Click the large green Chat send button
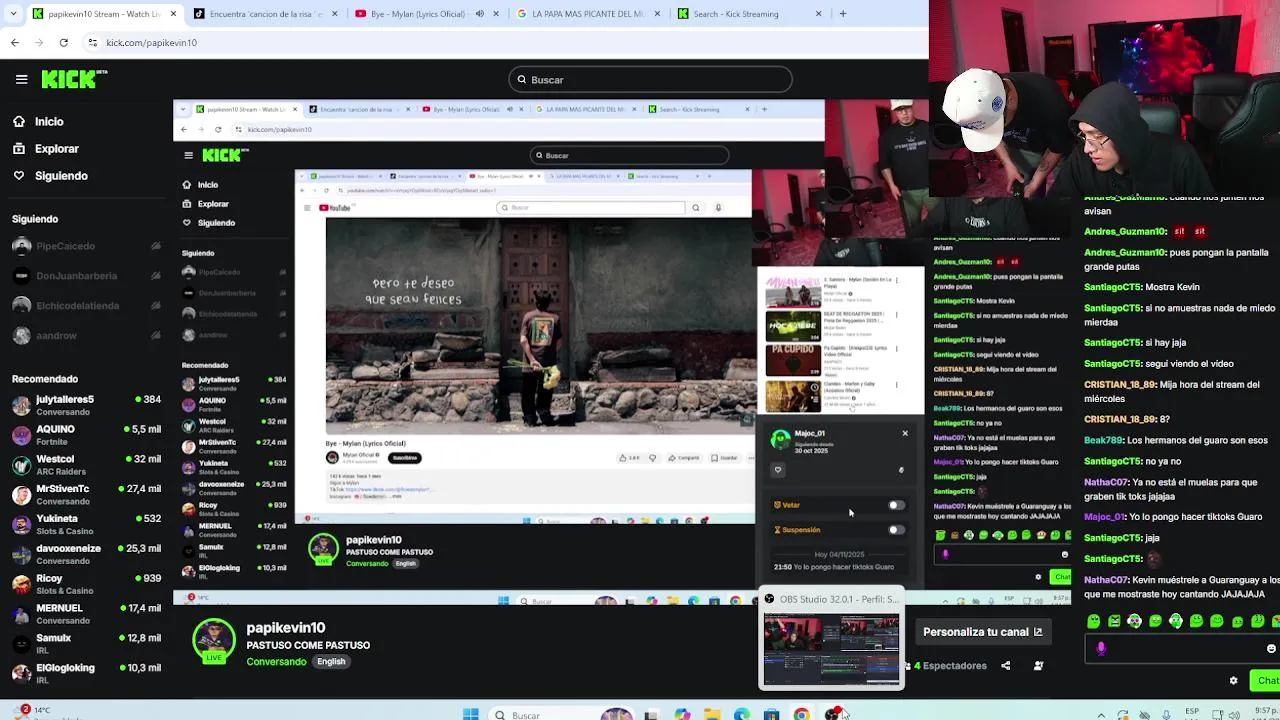This screenshot has height=720, width=1280. [1267, 681]
